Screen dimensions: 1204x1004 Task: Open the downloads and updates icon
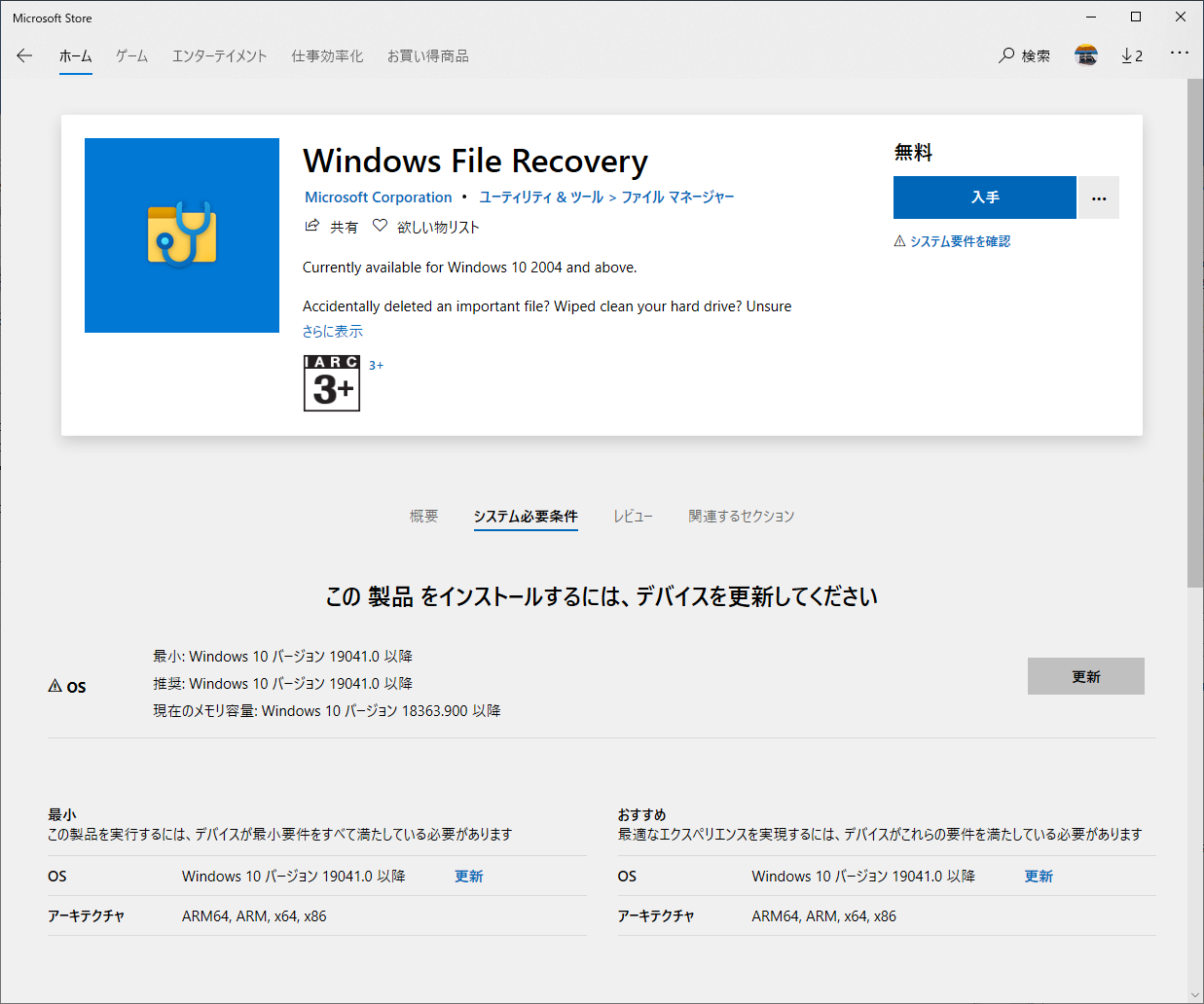point(1131,55)
